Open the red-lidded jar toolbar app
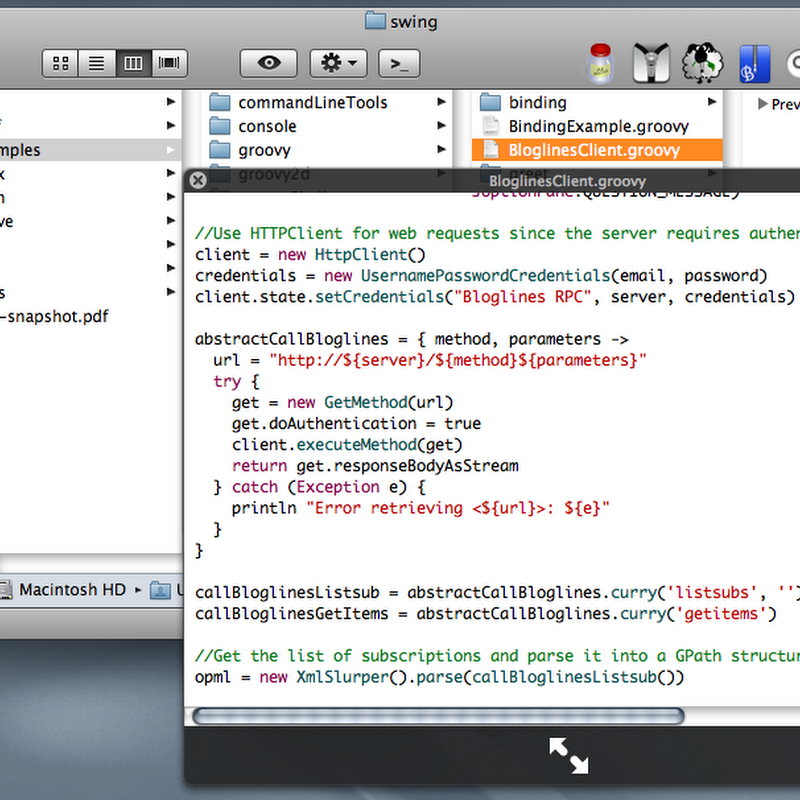 [601, 63]
